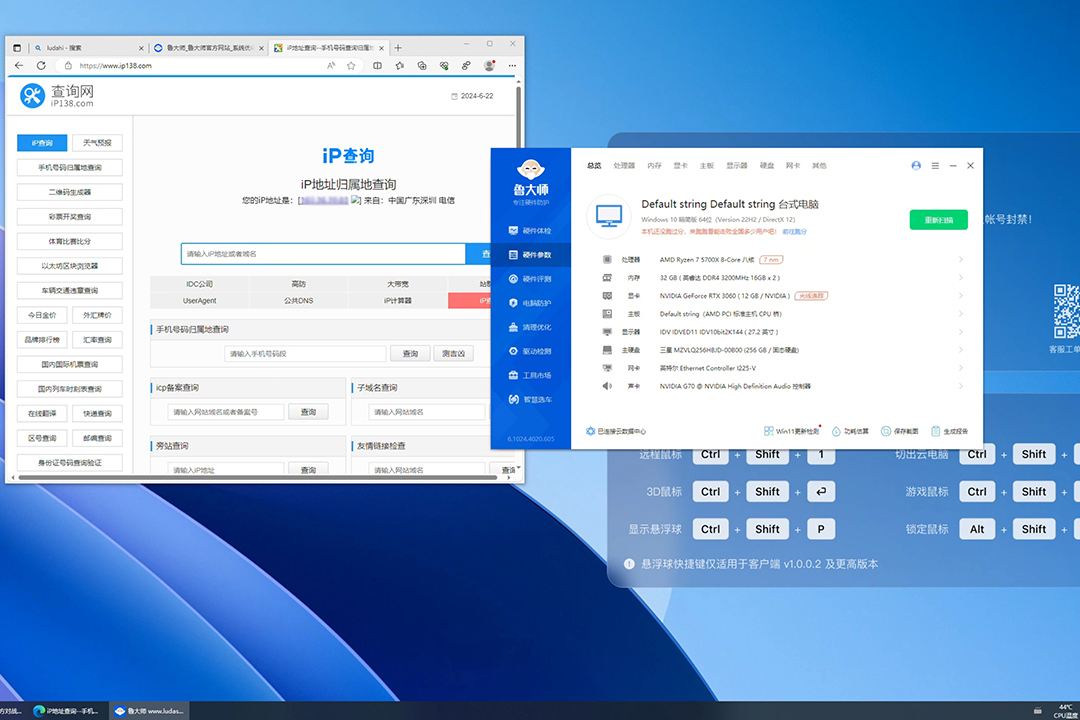The image size is (1080, 720).
Task: Click the read aloud icon in Edge address bar
Action: pos(331,65)
